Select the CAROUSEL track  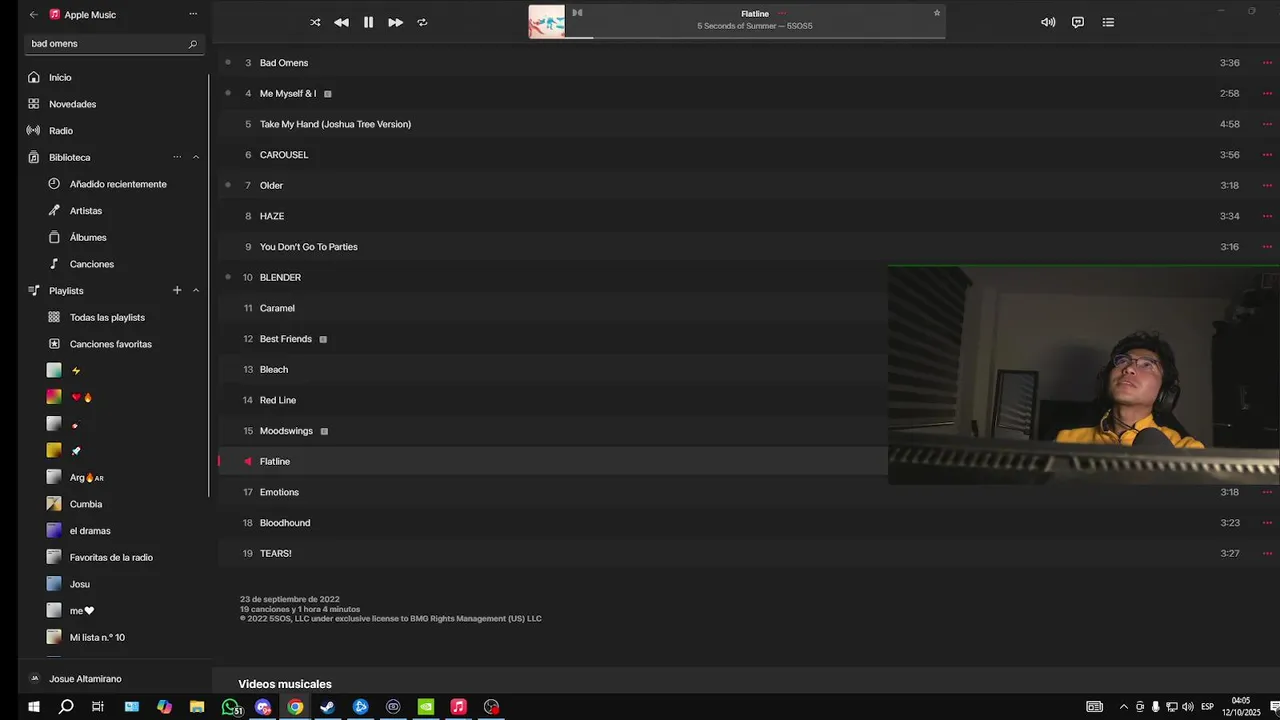tap(284, 155)
